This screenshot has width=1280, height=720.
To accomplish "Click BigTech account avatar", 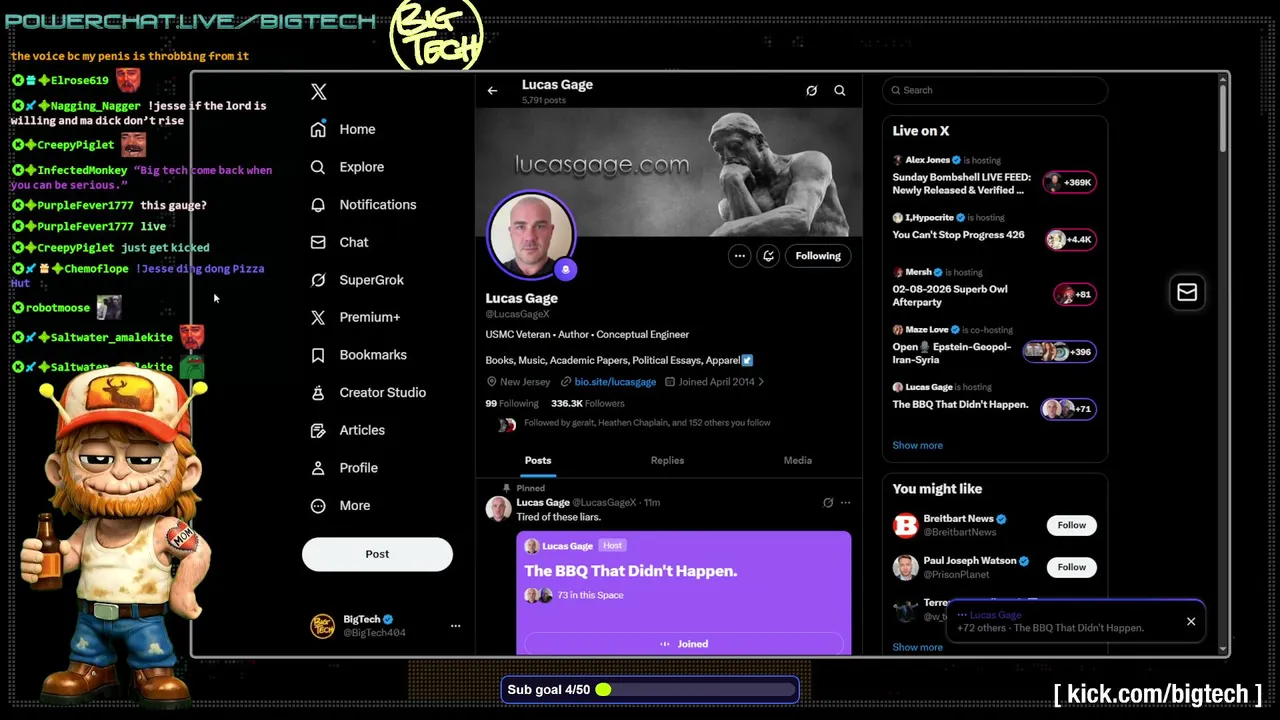I will (x=323, y=626).
